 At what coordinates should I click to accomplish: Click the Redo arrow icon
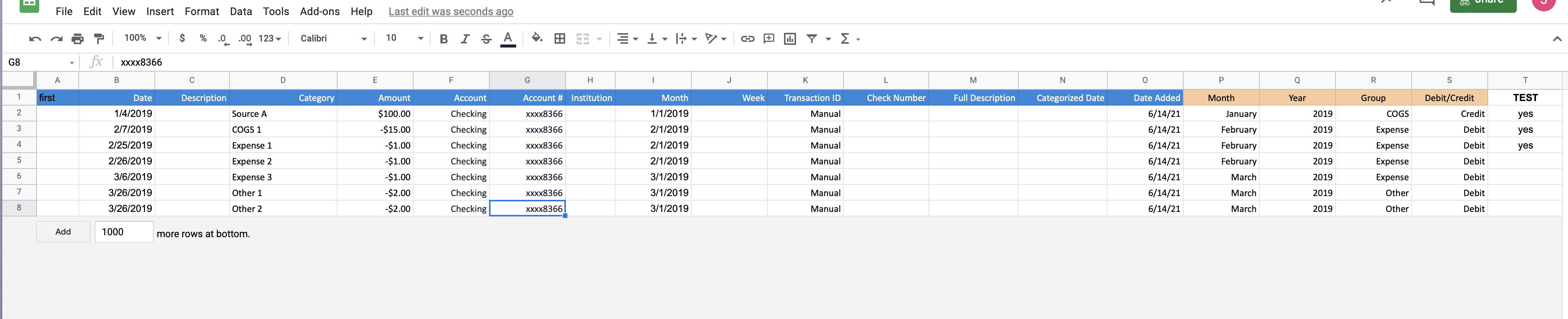point(57,39)
